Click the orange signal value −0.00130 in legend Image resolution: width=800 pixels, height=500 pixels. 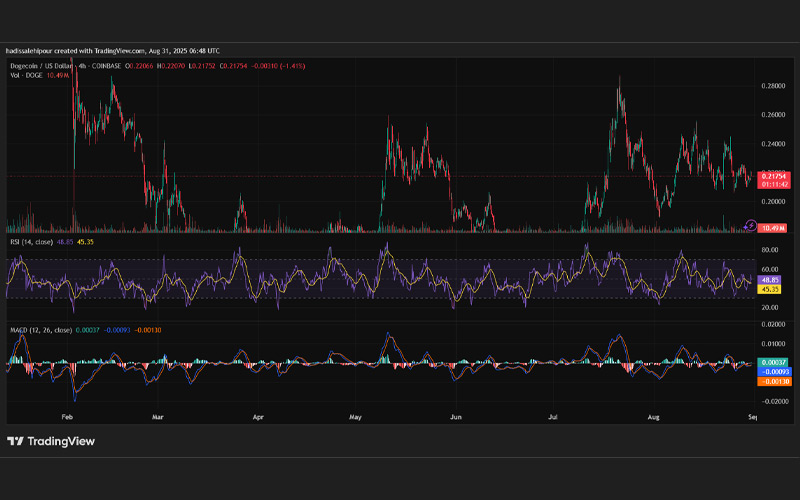148,330
